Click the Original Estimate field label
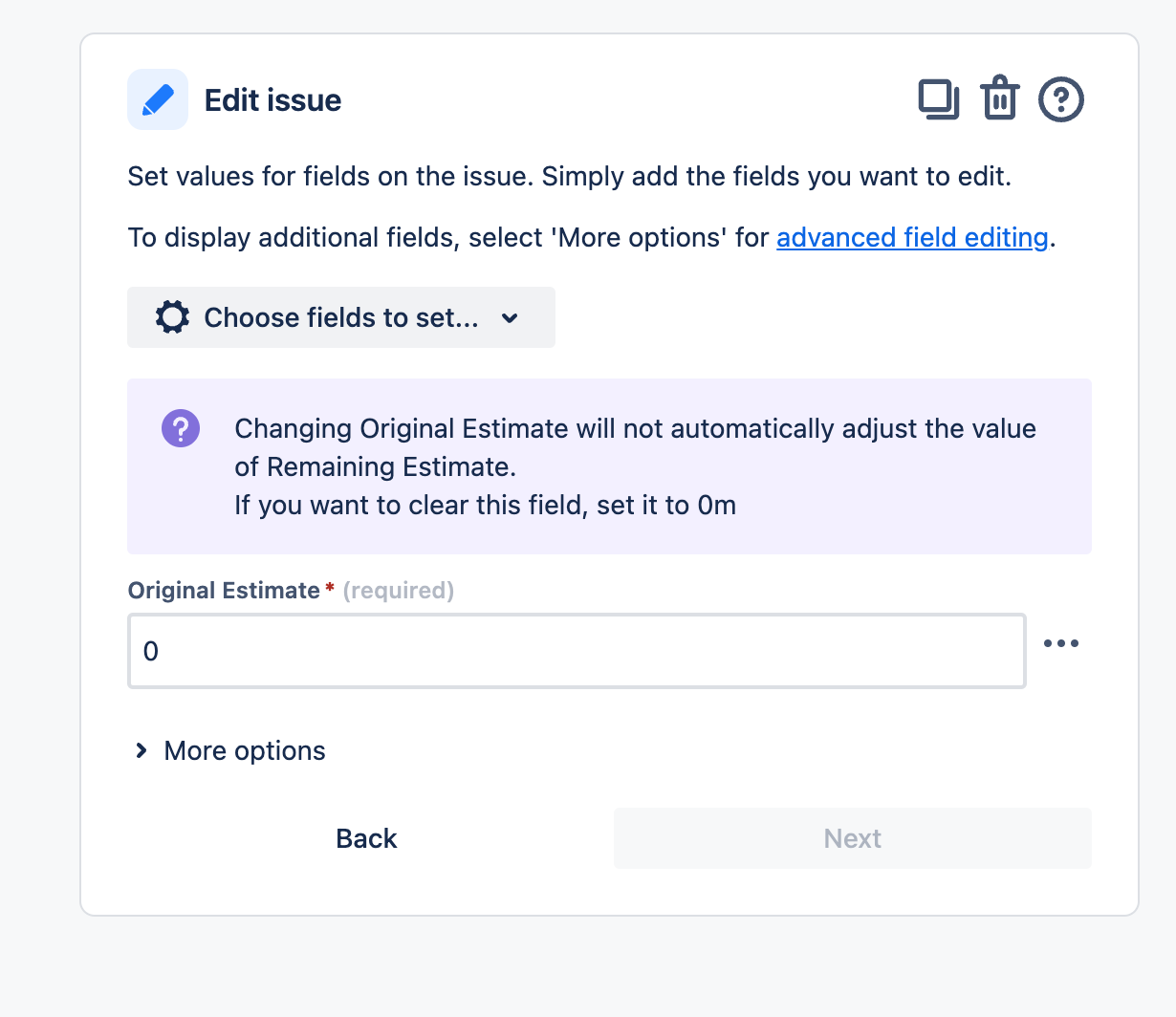 tap(225, 590)
